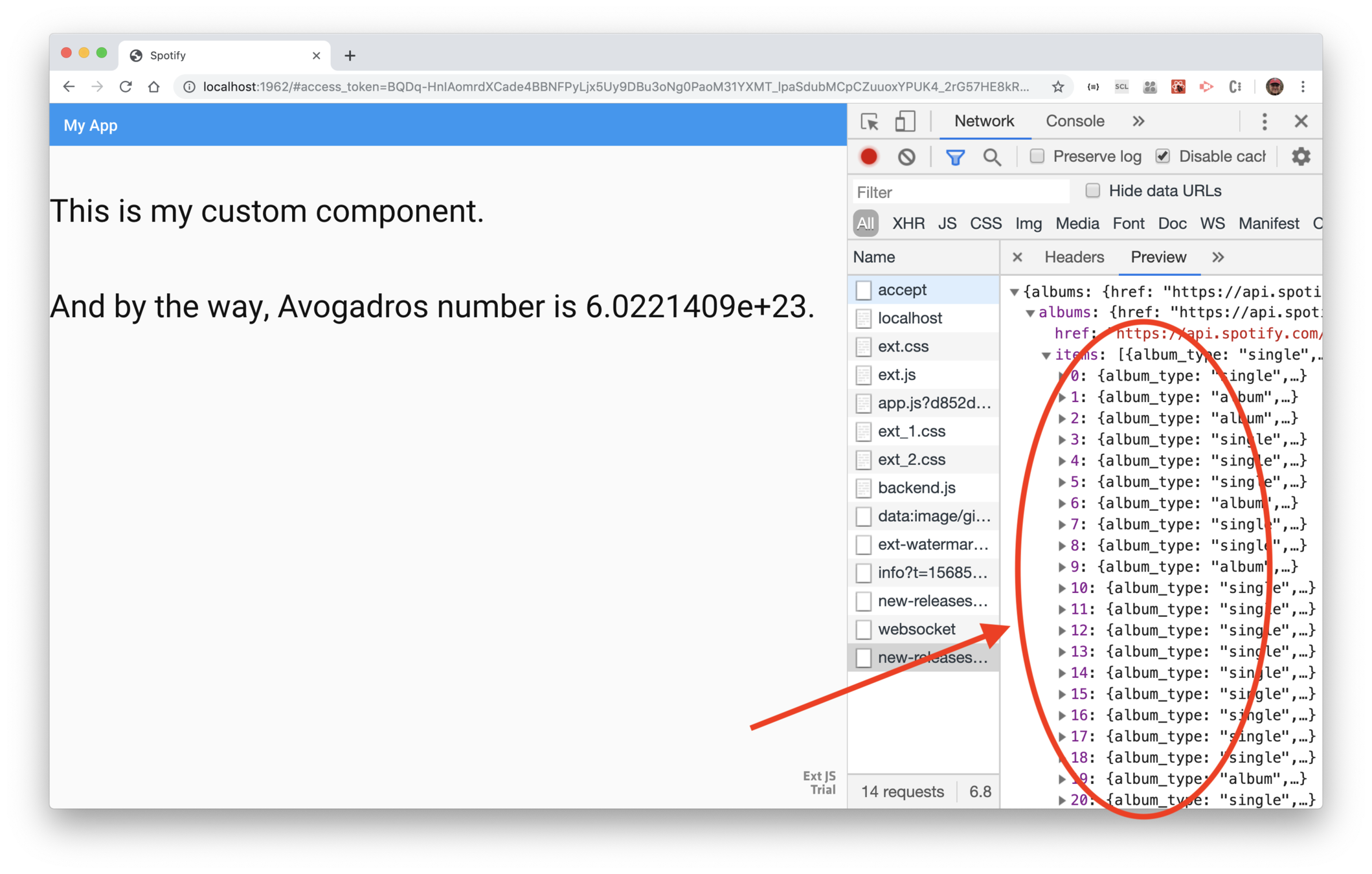Clear the network log

[906, 157]
